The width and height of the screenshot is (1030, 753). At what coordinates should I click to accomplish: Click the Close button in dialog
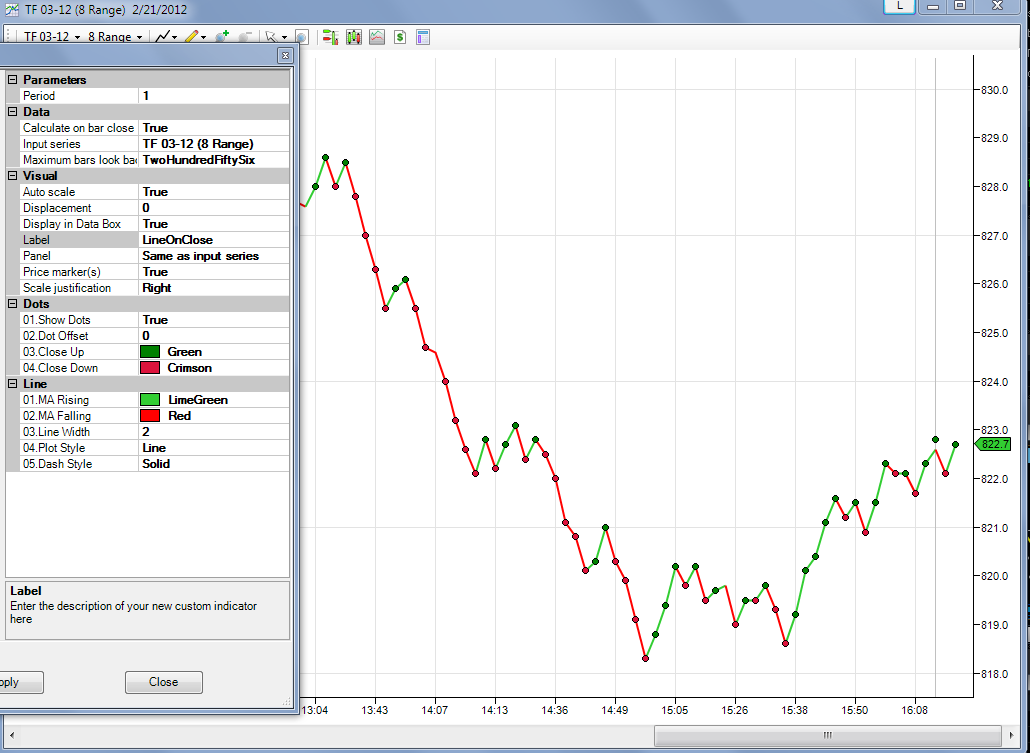coord(164,682)
